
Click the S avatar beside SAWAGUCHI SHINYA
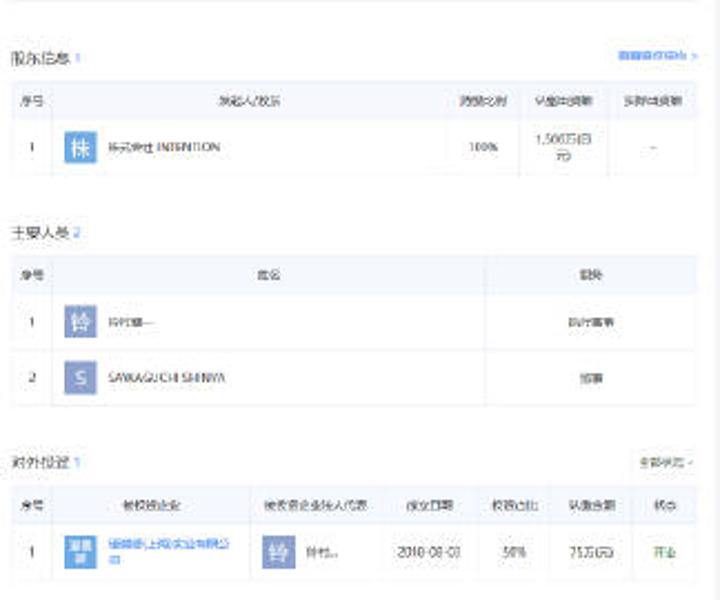tap(80, 377)
